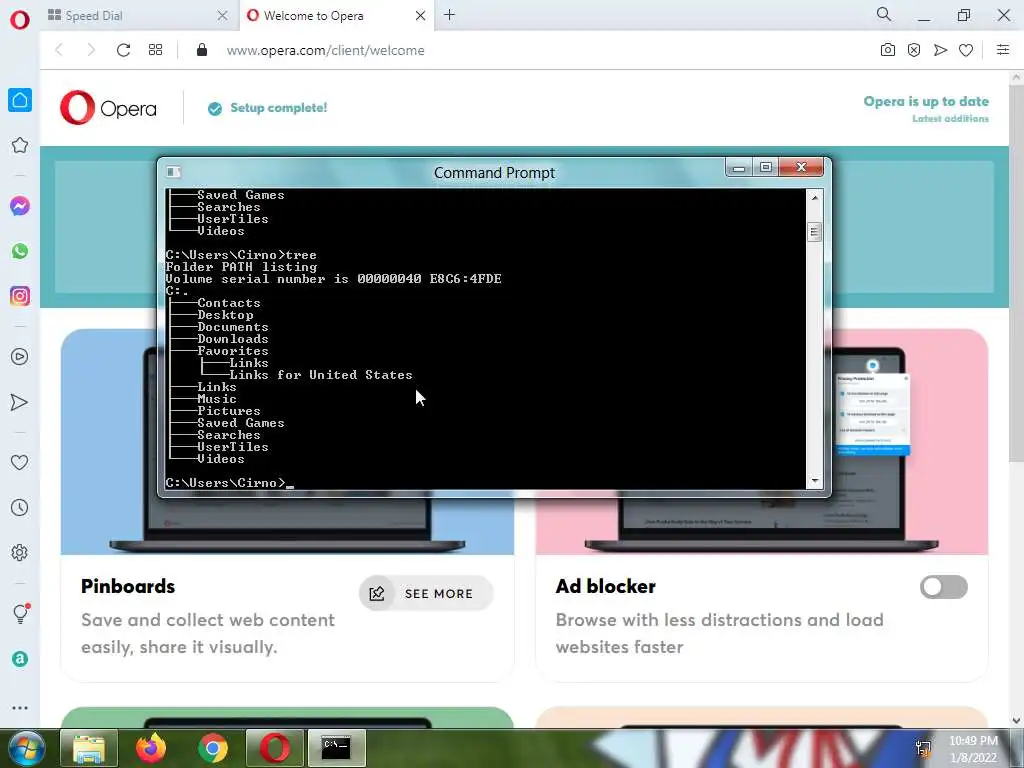Open green 'a' extension icon in sidebar

pyautogui.click(x=20, y=659)
